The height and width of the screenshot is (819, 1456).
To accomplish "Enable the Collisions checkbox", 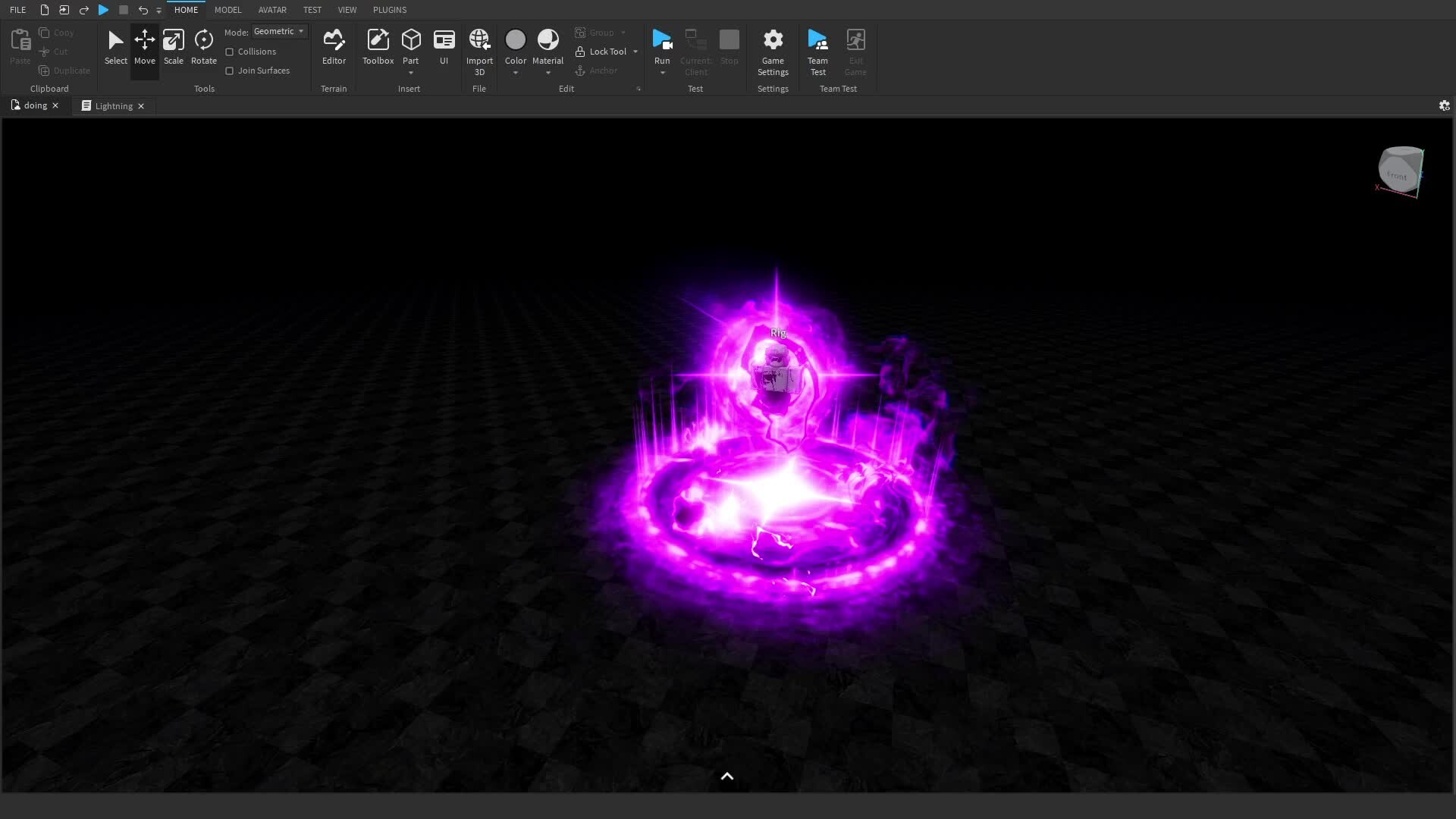I will click(230, 52).
